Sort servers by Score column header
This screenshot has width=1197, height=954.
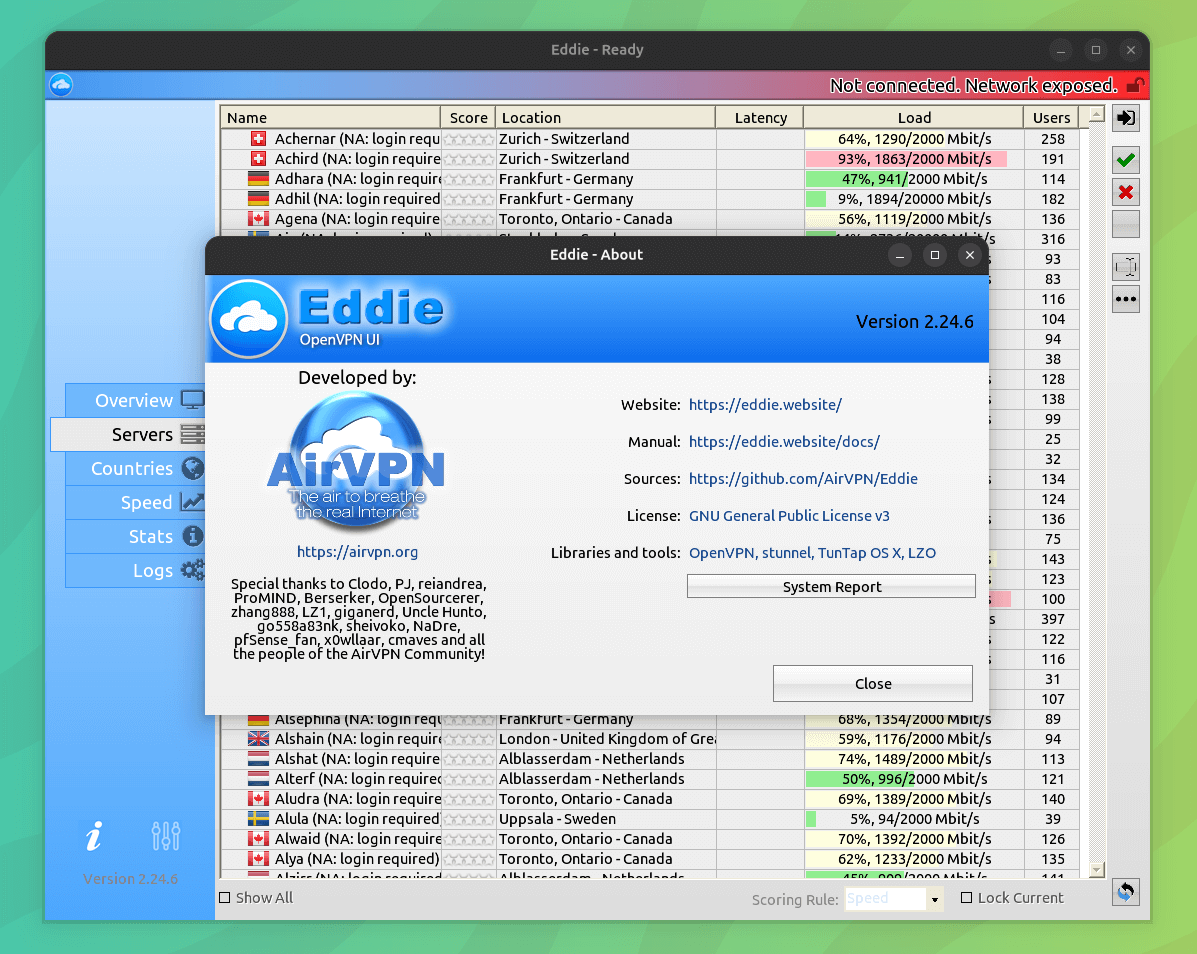pyautogui.click(x=468, y=118)
